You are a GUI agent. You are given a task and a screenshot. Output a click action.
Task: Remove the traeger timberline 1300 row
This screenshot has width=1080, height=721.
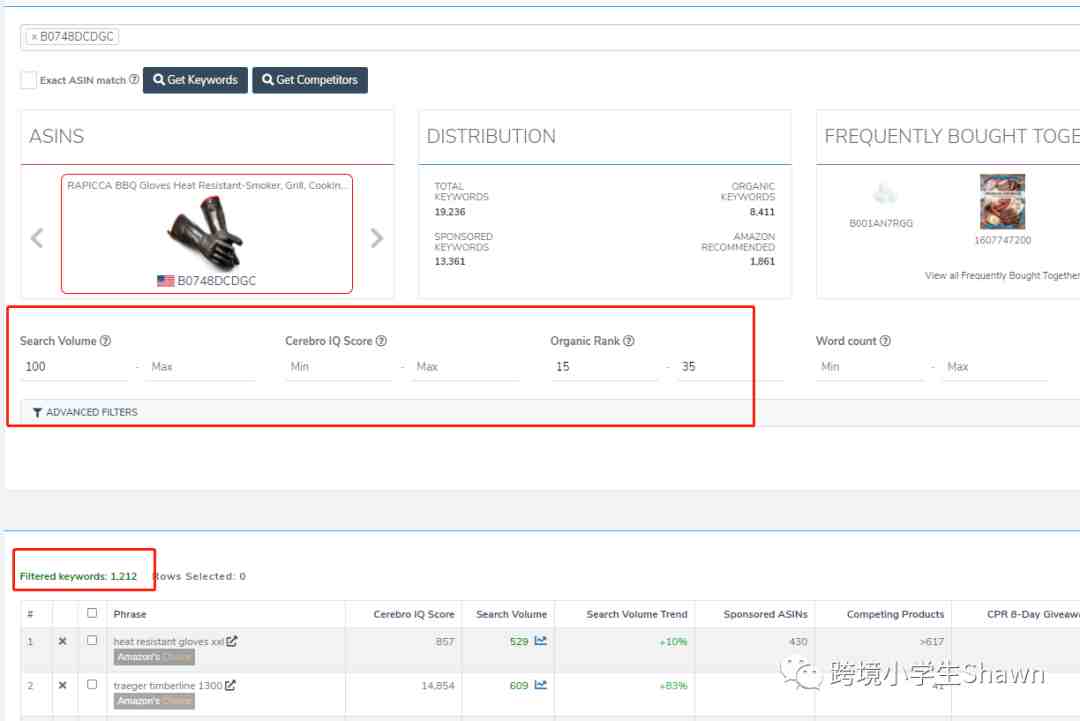tap(63, 685)
